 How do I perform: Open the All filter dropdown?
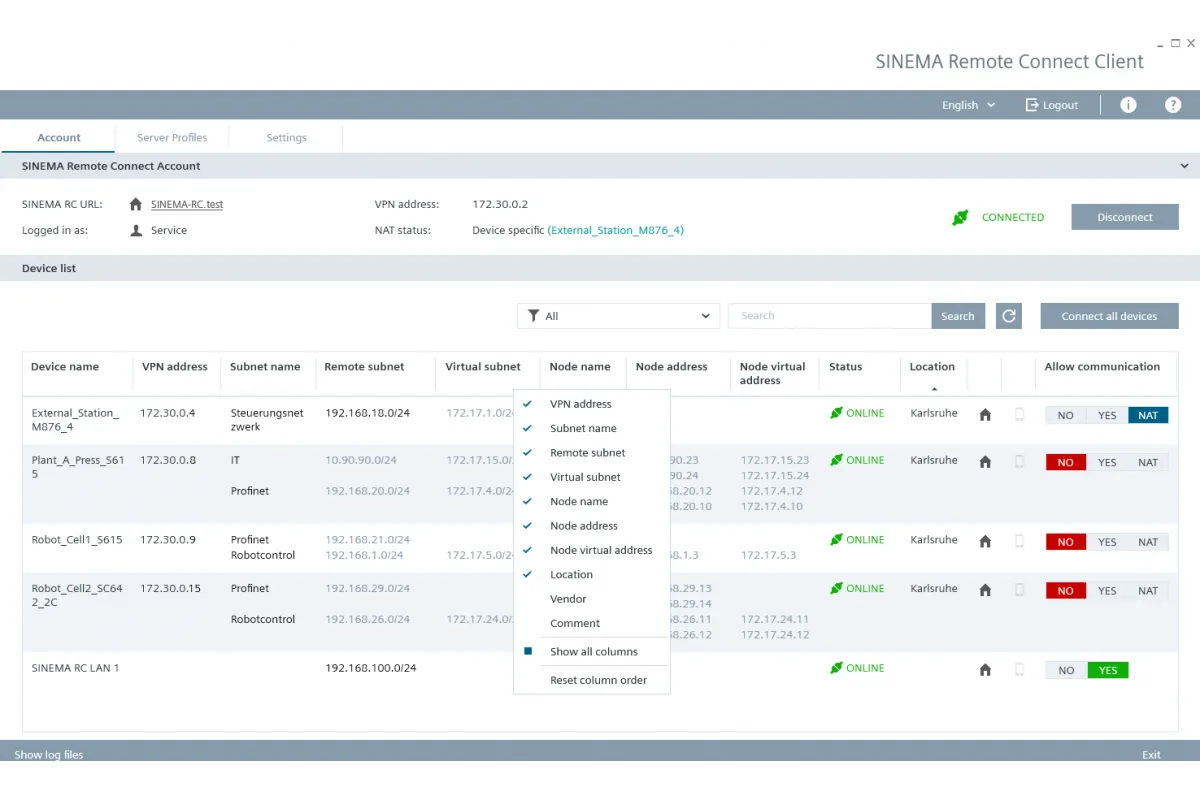coord(618,316)
